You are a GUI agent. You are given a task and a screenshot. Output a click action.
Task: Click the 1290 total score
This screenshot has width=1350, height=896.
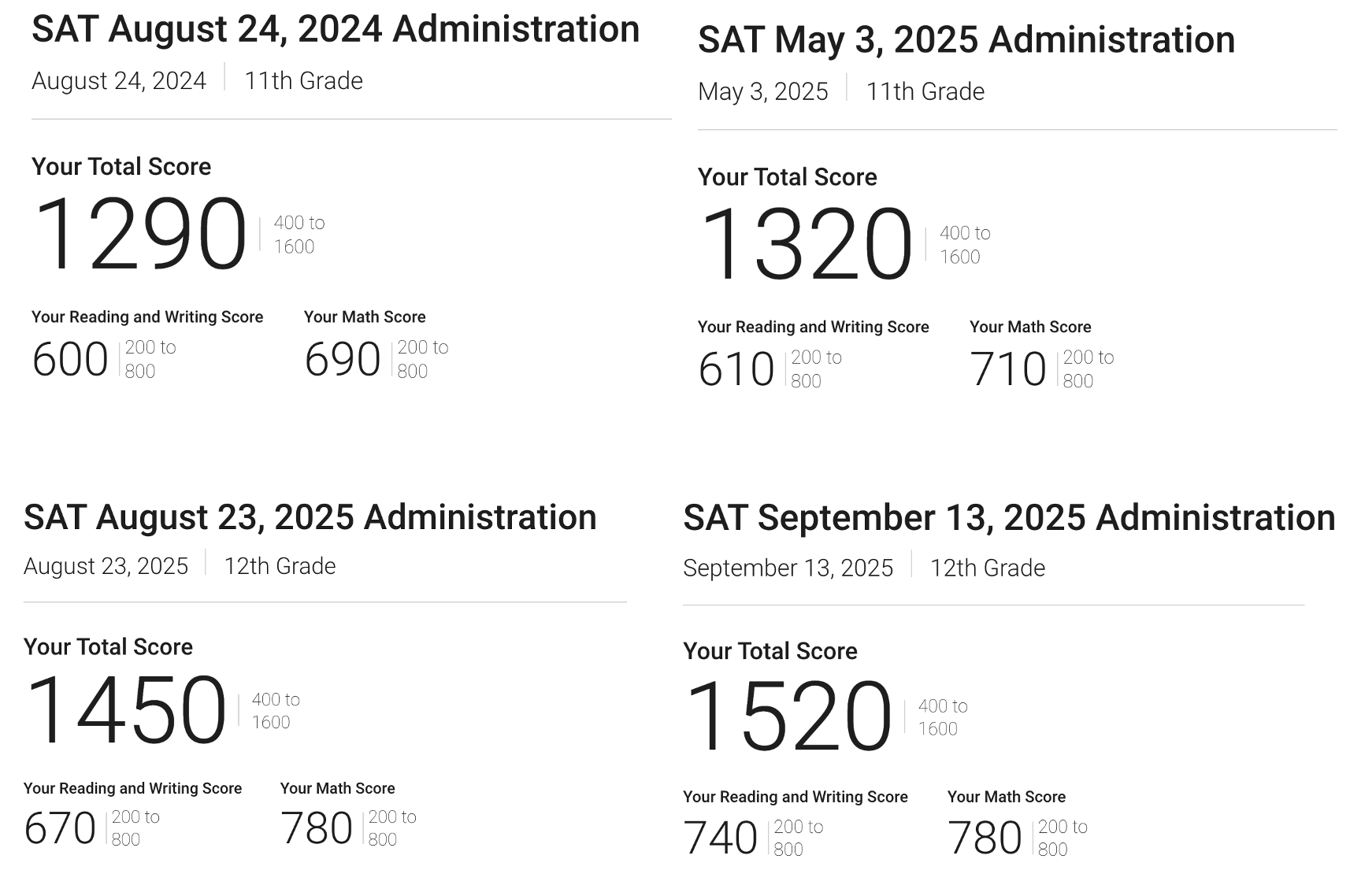140,235
